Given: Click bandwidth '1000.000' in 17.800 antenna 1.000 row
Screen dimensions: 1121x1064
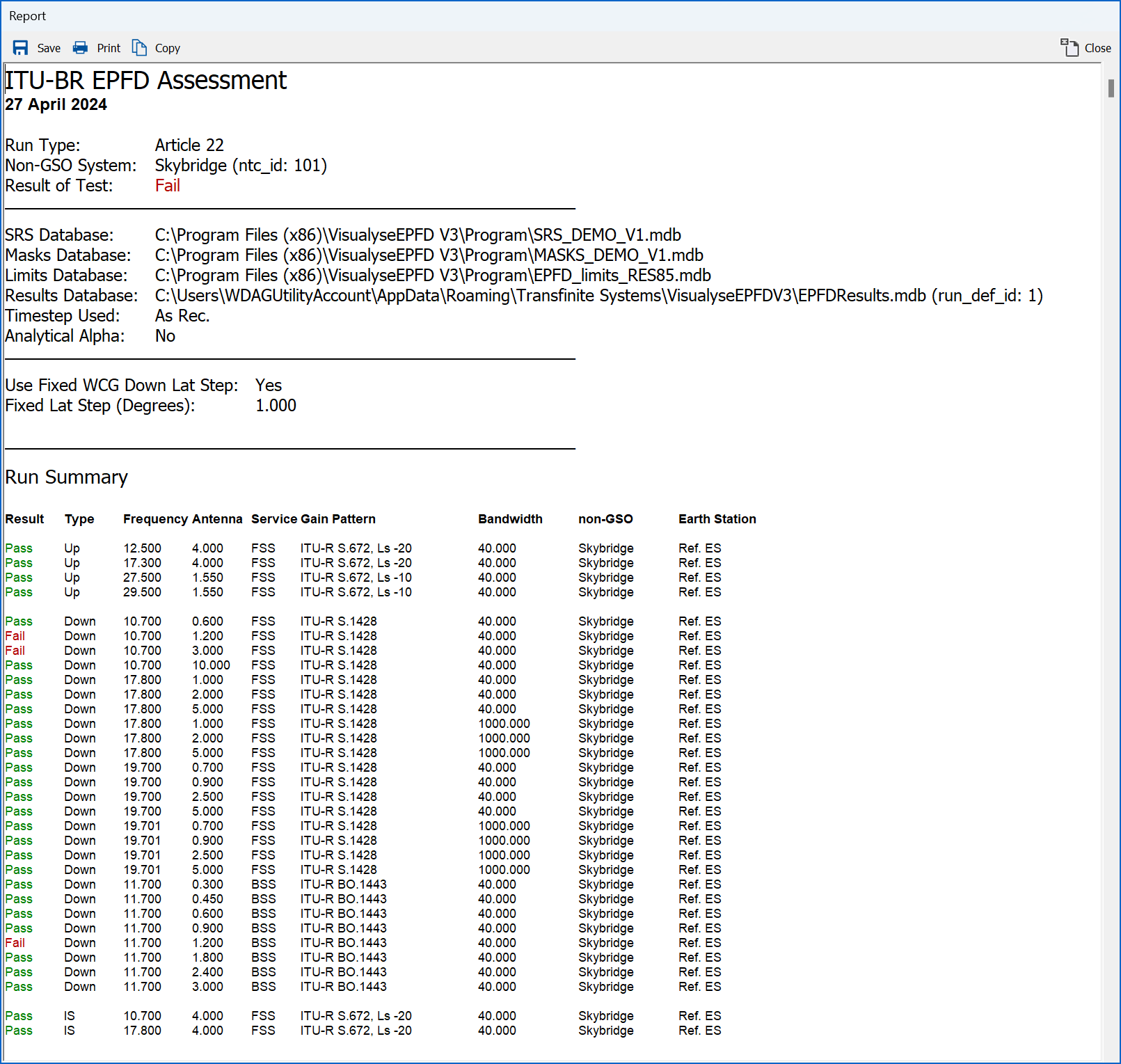Looking at the screenshot, I should coord(504,724).
